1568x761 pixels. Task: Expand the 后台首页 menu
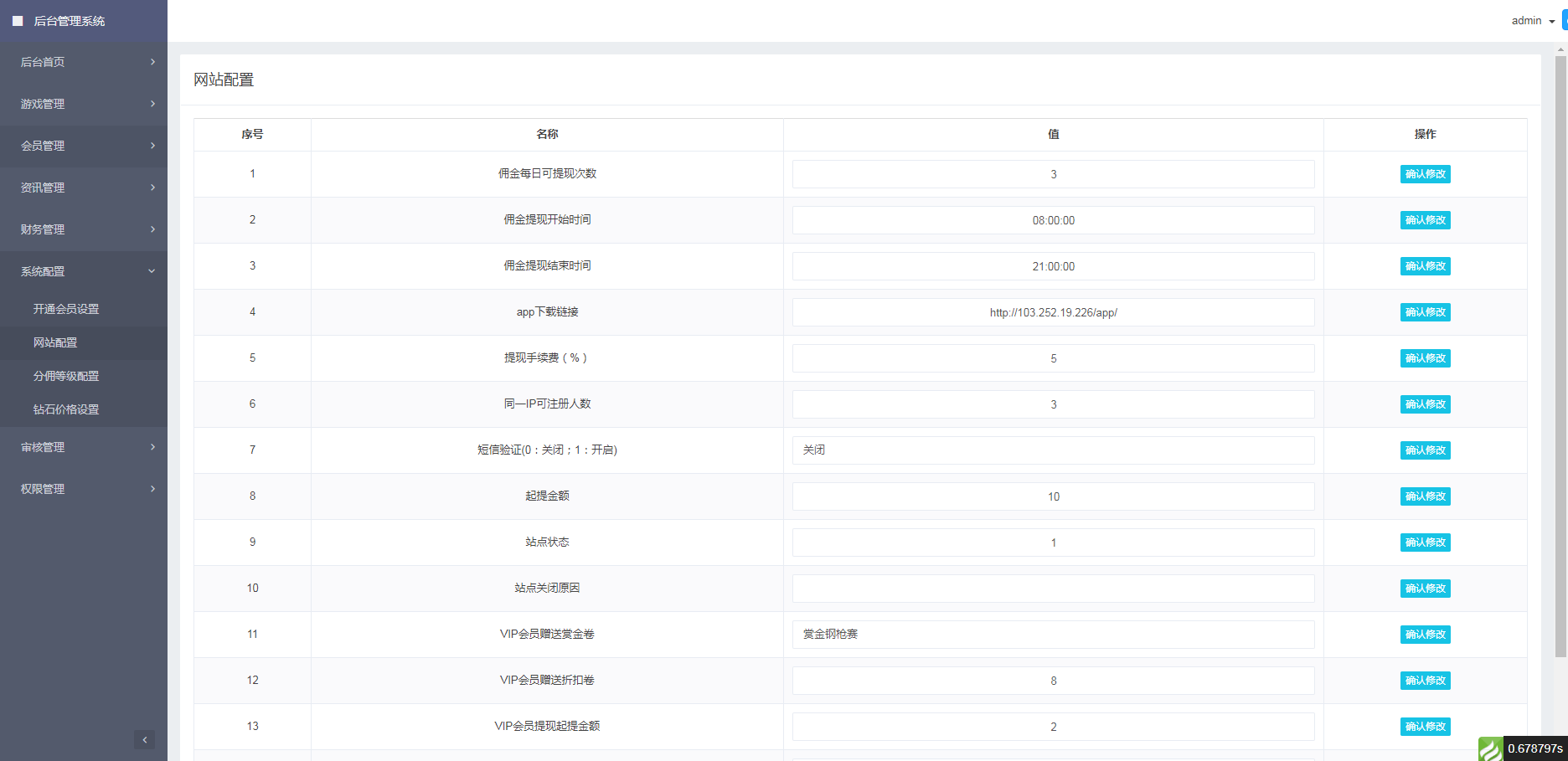click(84, 62)
